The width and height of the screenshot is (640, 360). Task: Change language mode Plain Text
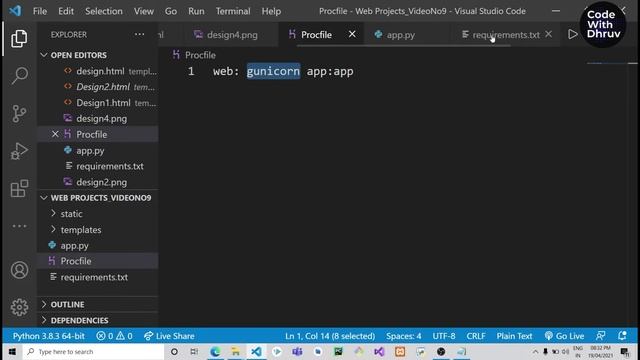(x=514, y=336)
